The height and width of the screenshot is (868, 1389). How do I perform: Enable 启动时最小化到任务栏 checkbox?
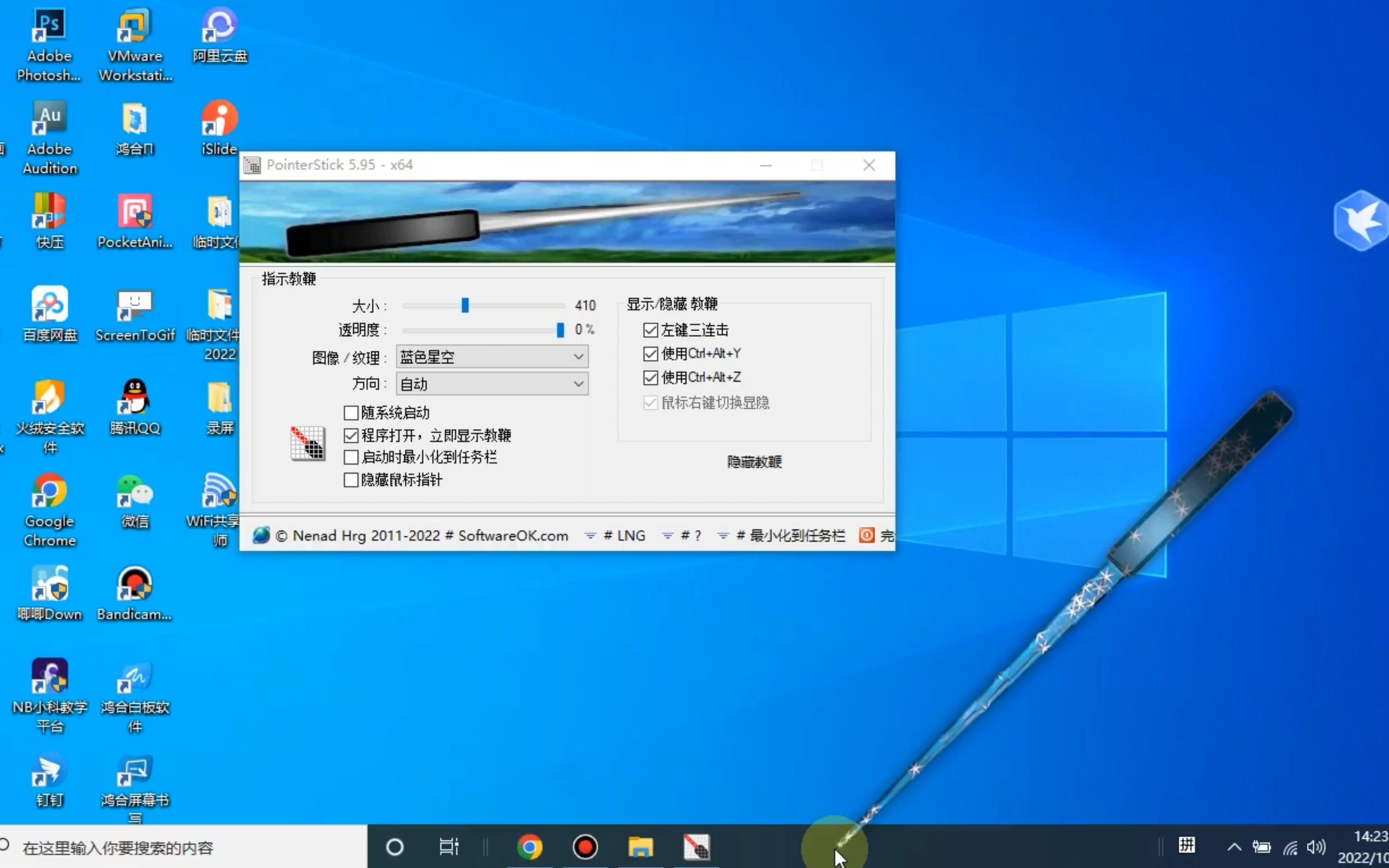coord(351,458)
